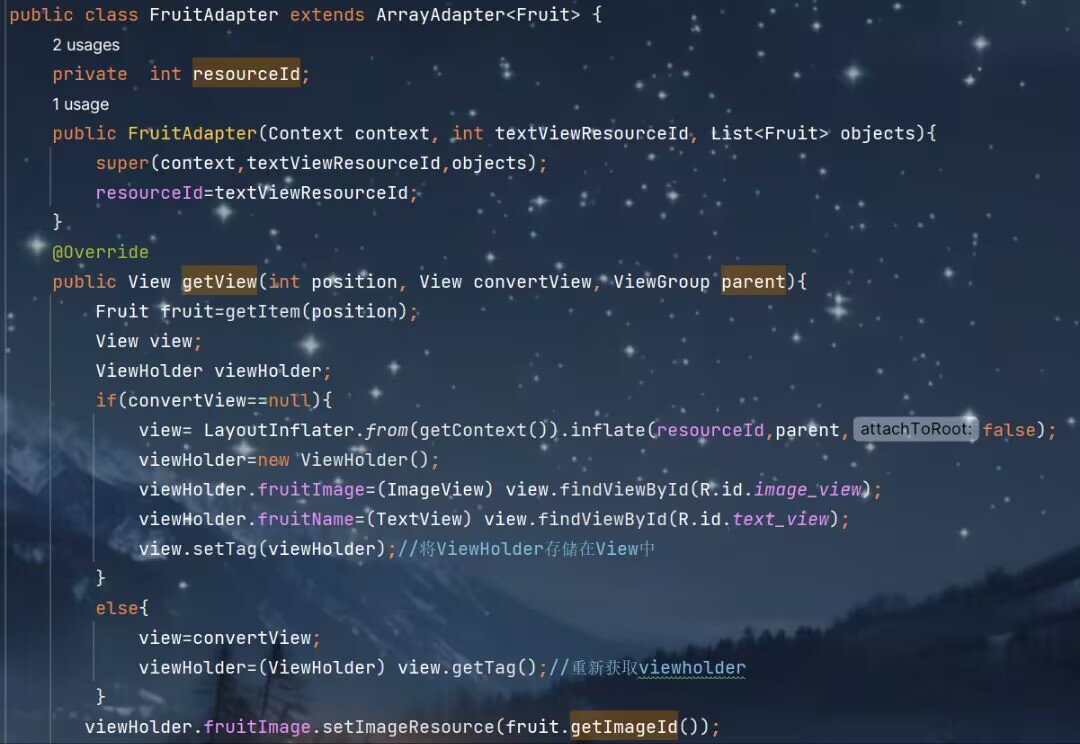Place cursor on if(convertView==null) condition
1080x744 pixels.
[x=214, y=400]
